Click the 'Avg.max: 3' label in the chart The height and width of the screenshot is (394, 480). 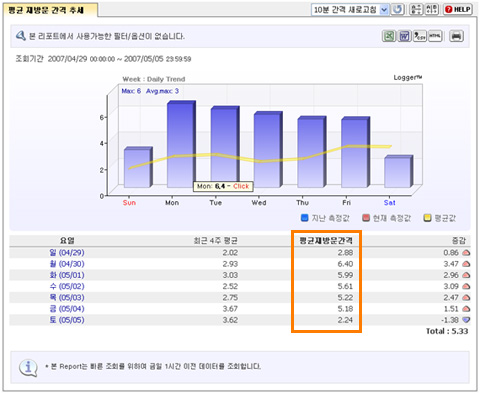click(x=162, y=91)
